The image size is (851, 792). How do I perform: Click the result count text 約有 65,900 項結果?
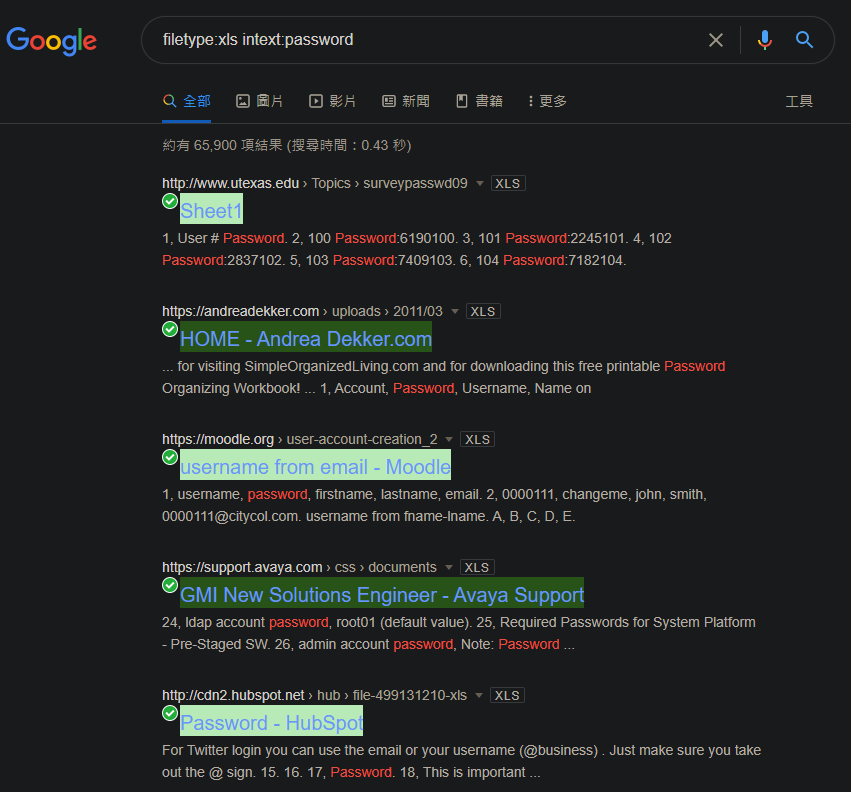[x=223, y=145]
